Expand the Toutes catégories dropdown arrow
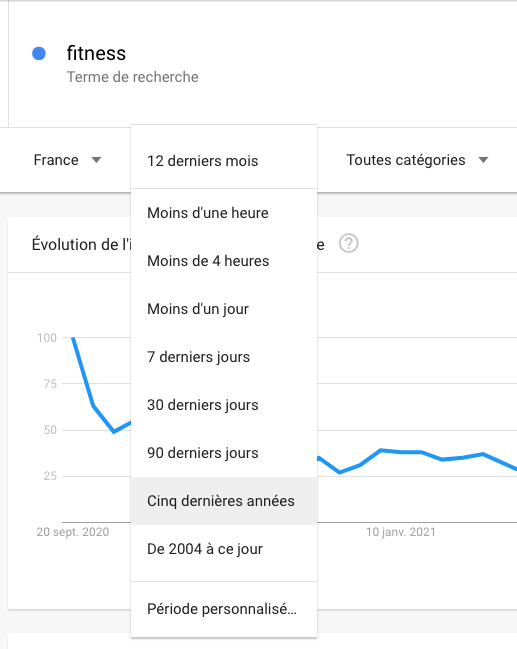Screen dimensions: 517x649 (x=483, y=160)
